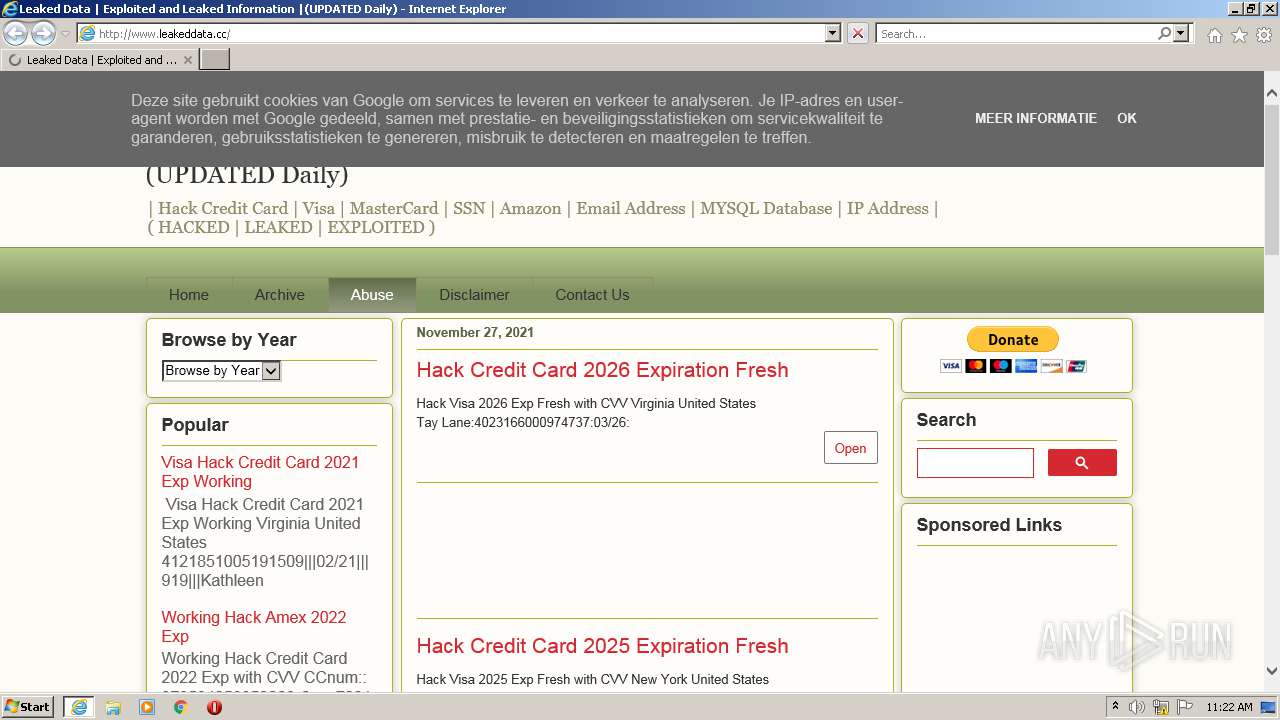Click the 11:22 AM system clock
This screenshot has width=1280, height=720.
(x=1229, y=707)
